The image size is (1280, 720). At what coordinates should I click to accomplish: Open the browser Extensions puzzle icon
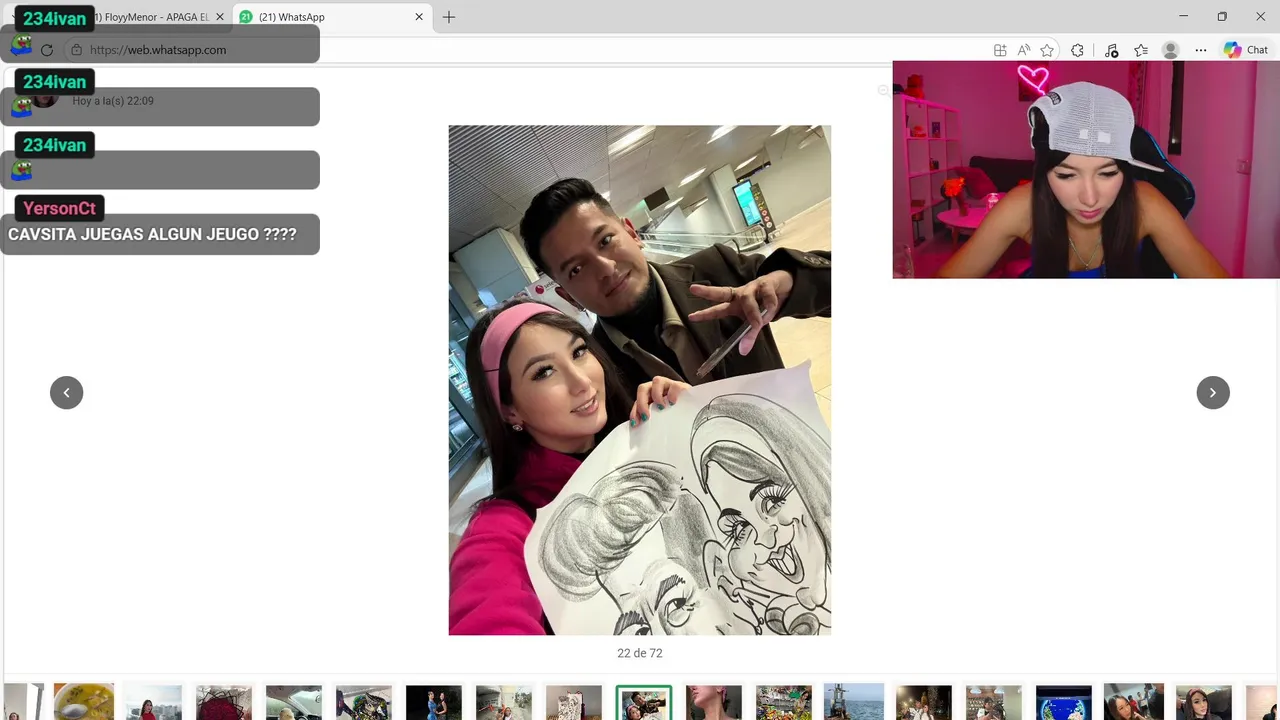1077,50
